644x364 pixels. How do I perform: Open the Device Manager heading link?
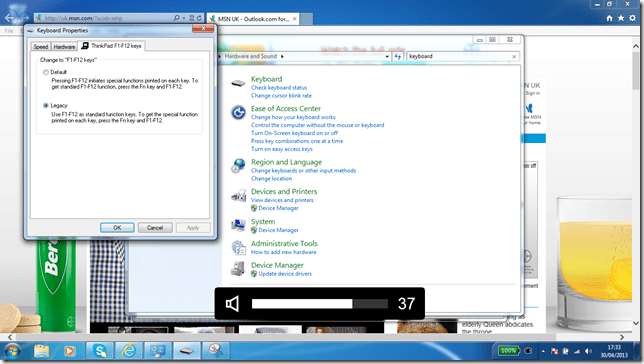[277, 265]
